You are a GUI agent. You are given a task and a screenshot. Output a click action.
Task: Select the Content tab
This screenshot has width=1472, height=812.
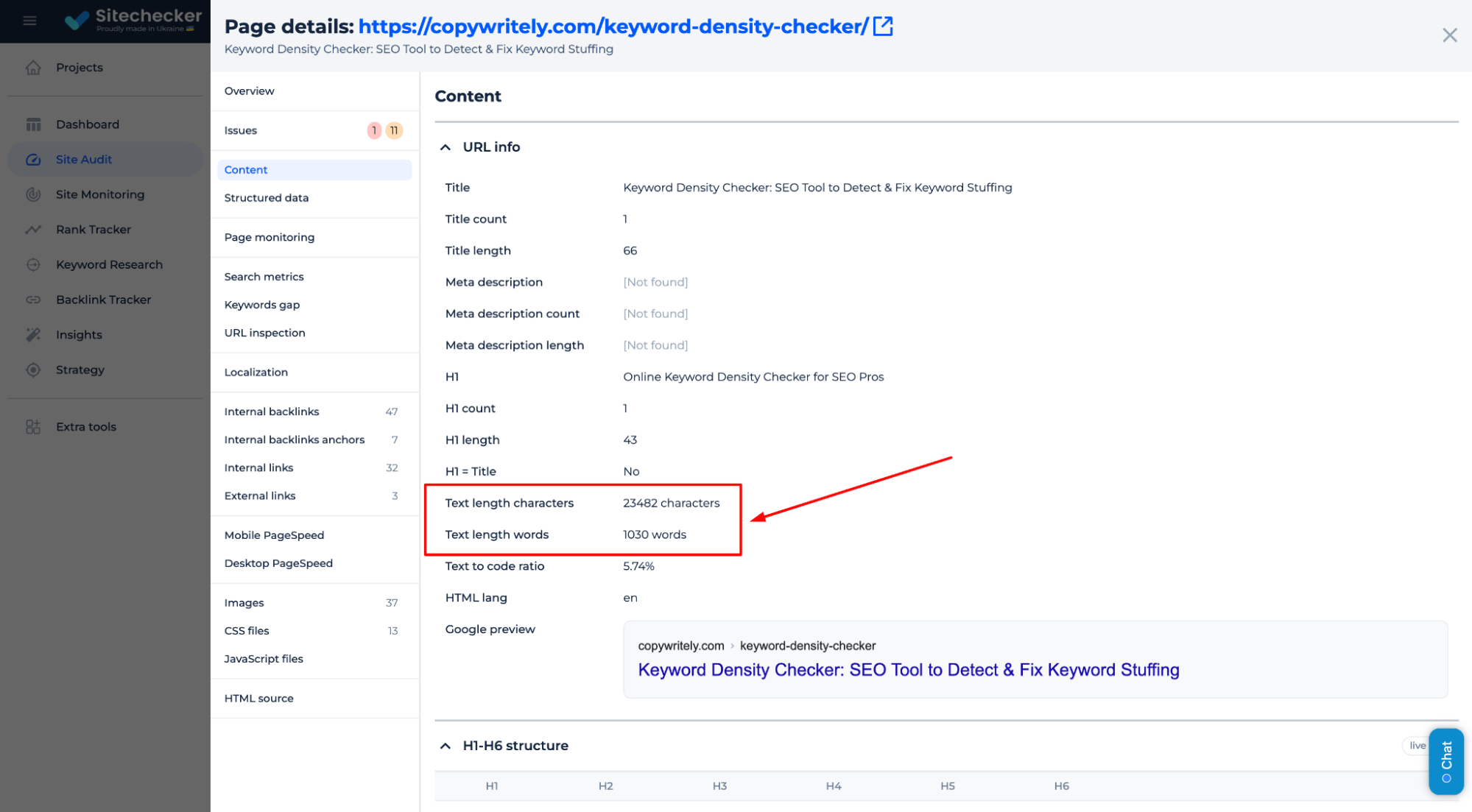[314, 169]
